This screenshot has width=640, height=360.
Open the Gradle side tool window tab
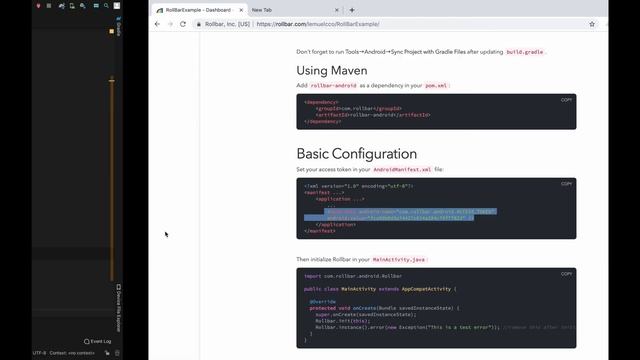click(x=118, y=27)
